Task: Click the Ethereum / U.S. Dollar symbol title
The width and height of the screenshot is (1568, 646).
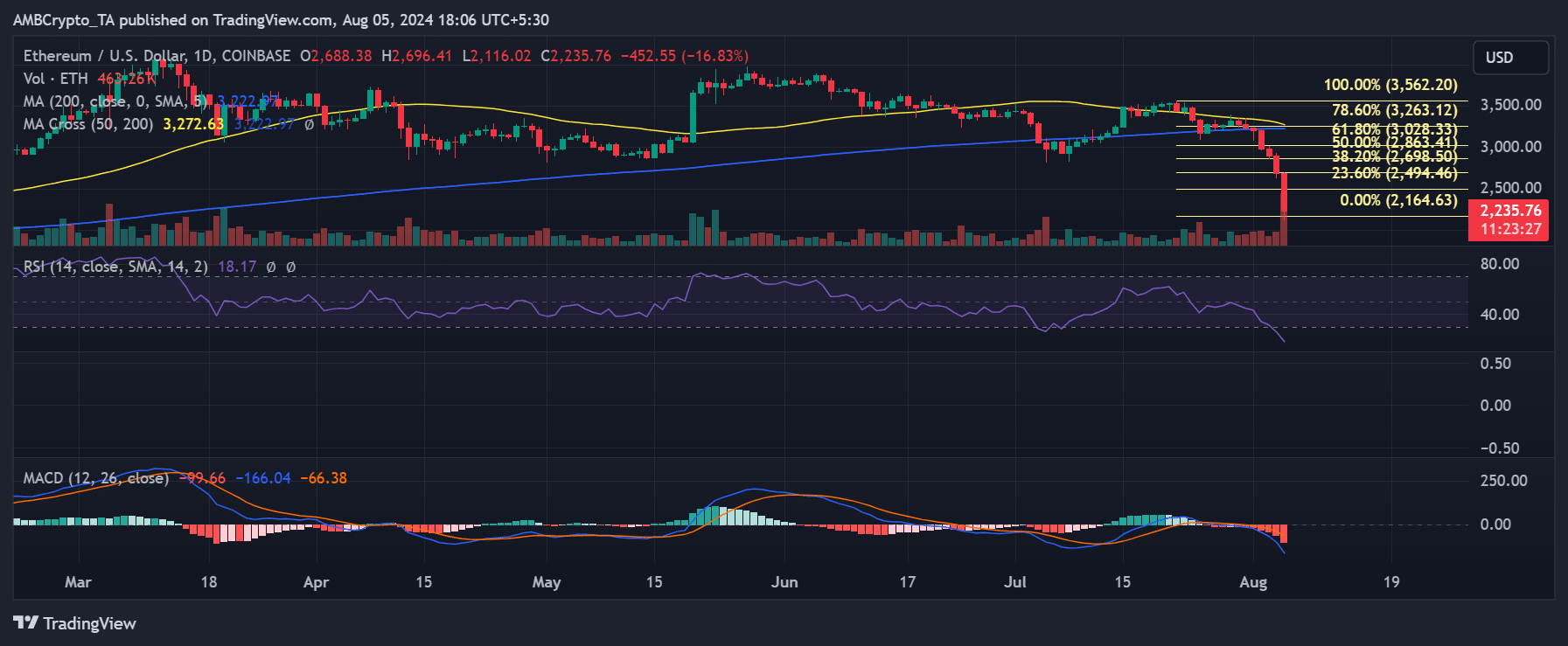Action: click(157, 56)
